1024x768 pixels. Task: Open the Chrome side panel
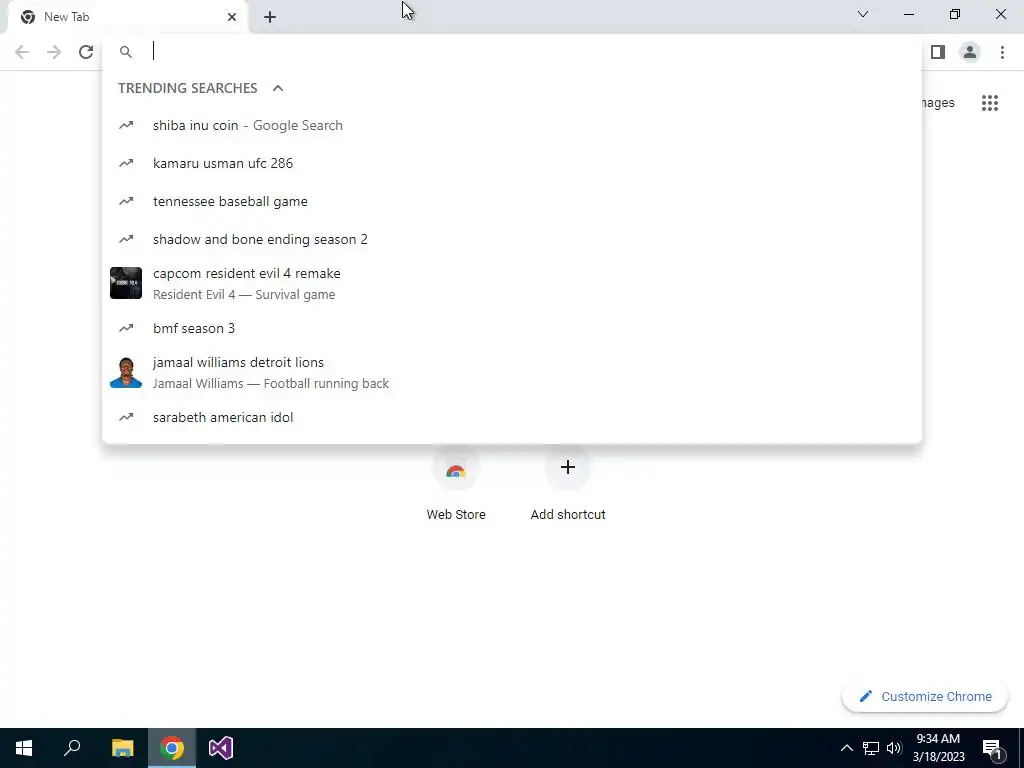point(938,52)
